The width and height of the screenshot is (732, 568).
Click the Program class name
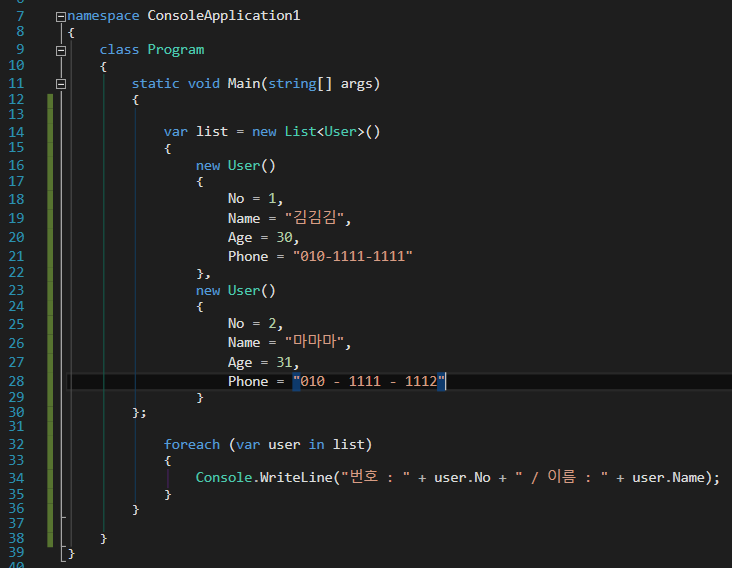(176, 50)
